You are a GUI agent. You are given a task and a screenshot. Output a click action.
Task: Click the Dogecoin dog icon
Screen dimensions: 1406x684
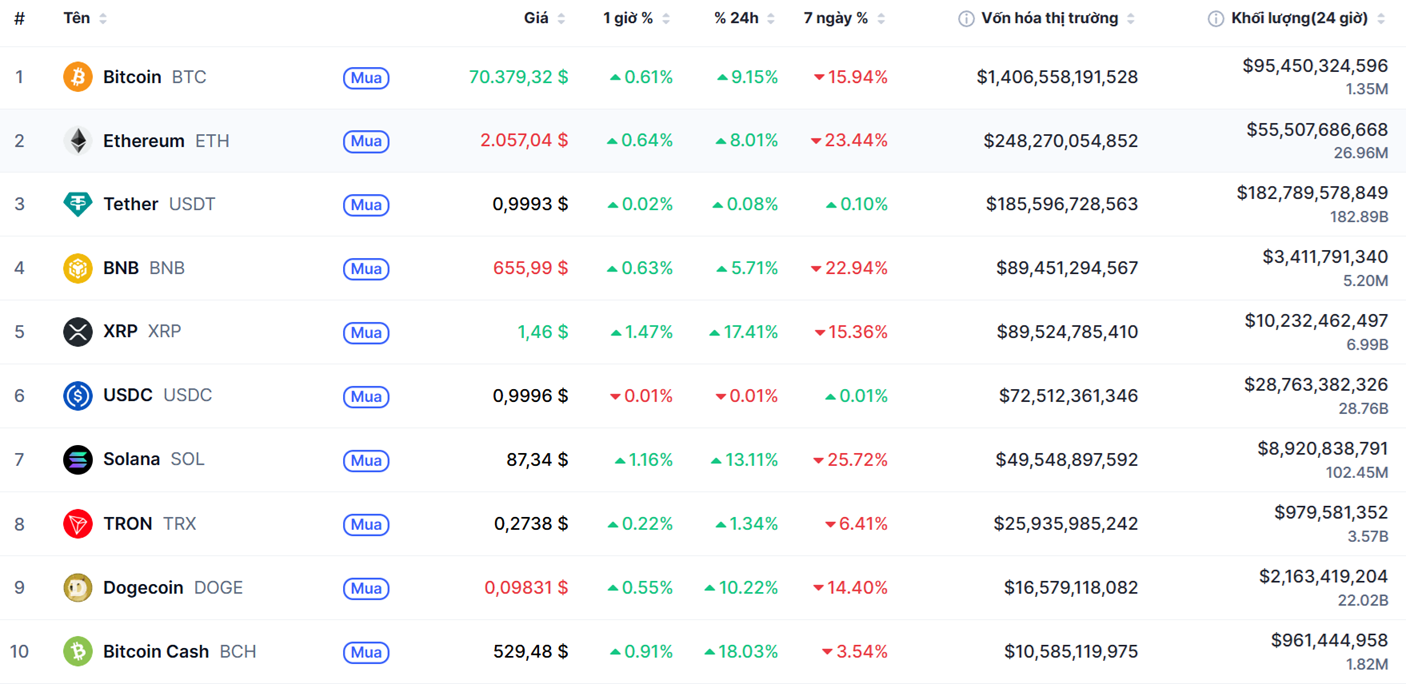78,588
